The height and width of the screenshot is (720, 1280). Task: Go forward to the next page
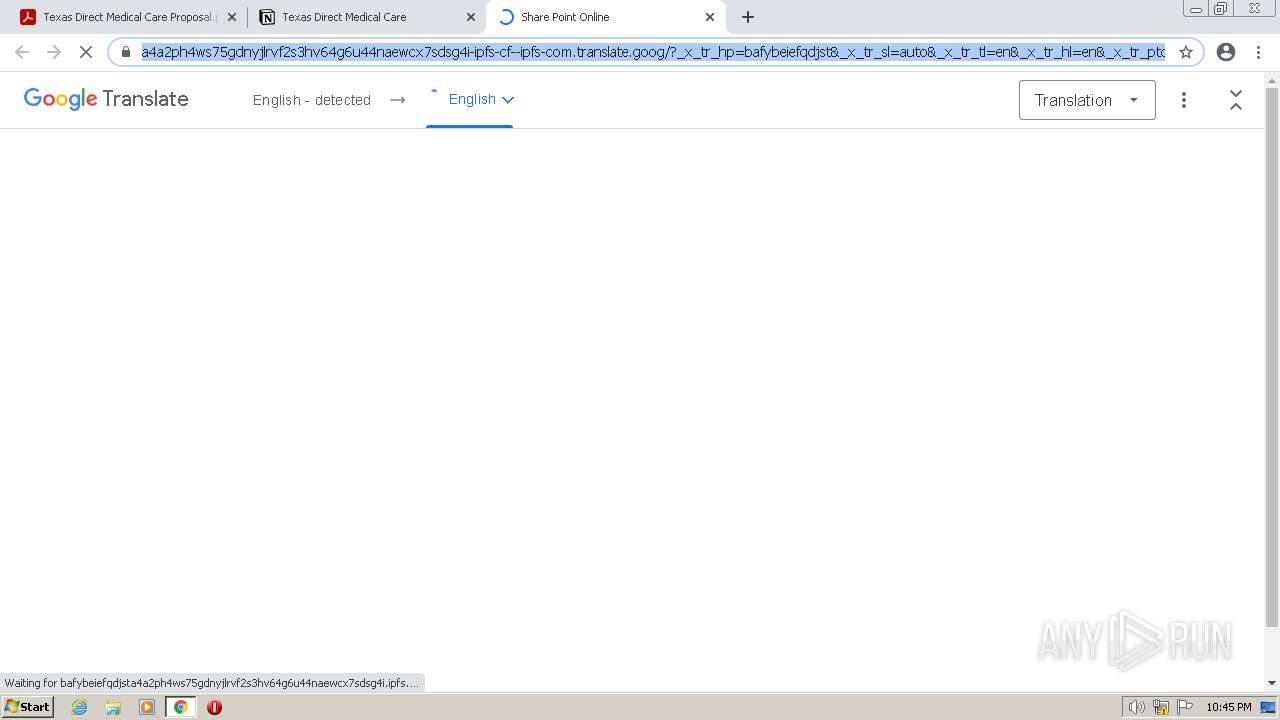click(x=54, y=52)
